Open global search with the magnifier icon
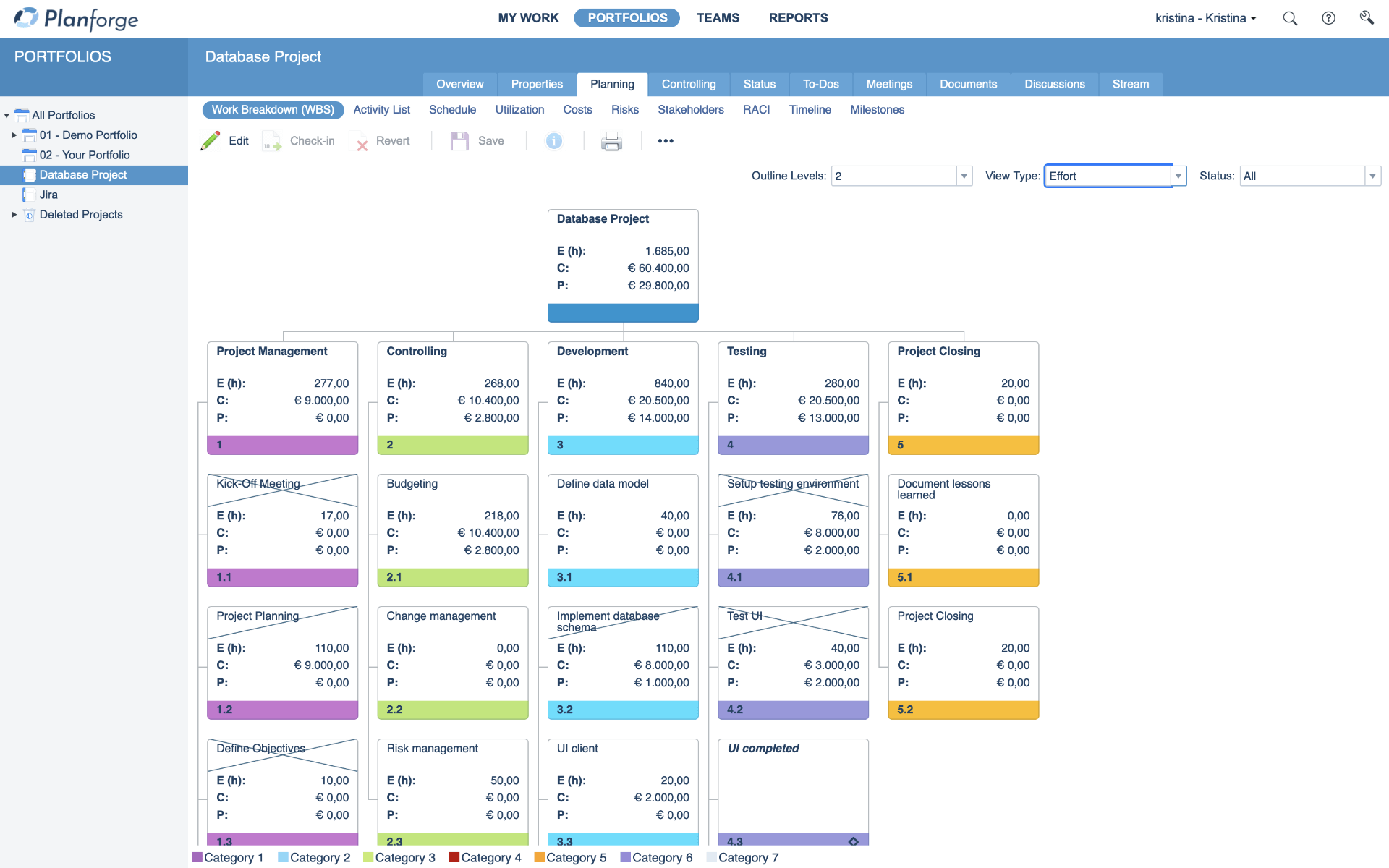Screen dimensions: 1389x868 pos(1290,18)
